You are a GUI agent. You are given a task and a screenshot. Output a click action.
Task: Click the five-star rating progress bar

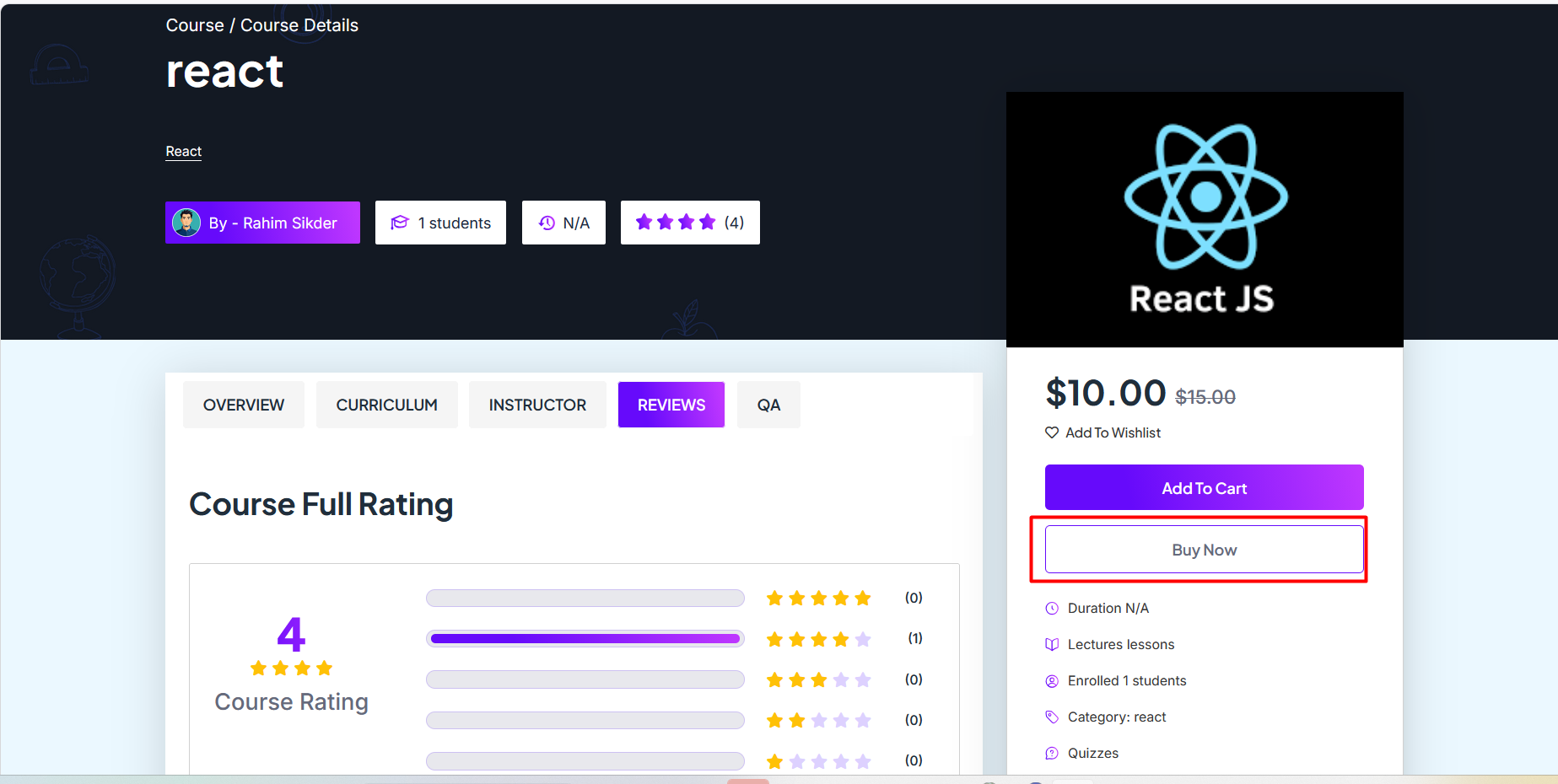click(585, 599)
